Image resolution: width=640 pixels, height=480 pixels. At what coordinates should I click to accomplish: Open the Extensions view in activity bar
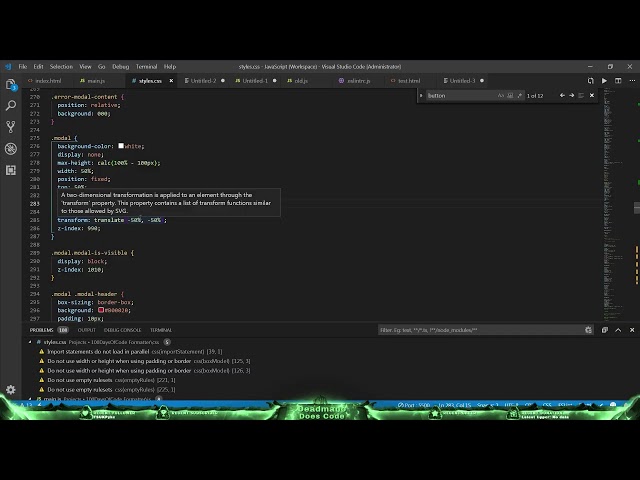[x=11, y=170]
